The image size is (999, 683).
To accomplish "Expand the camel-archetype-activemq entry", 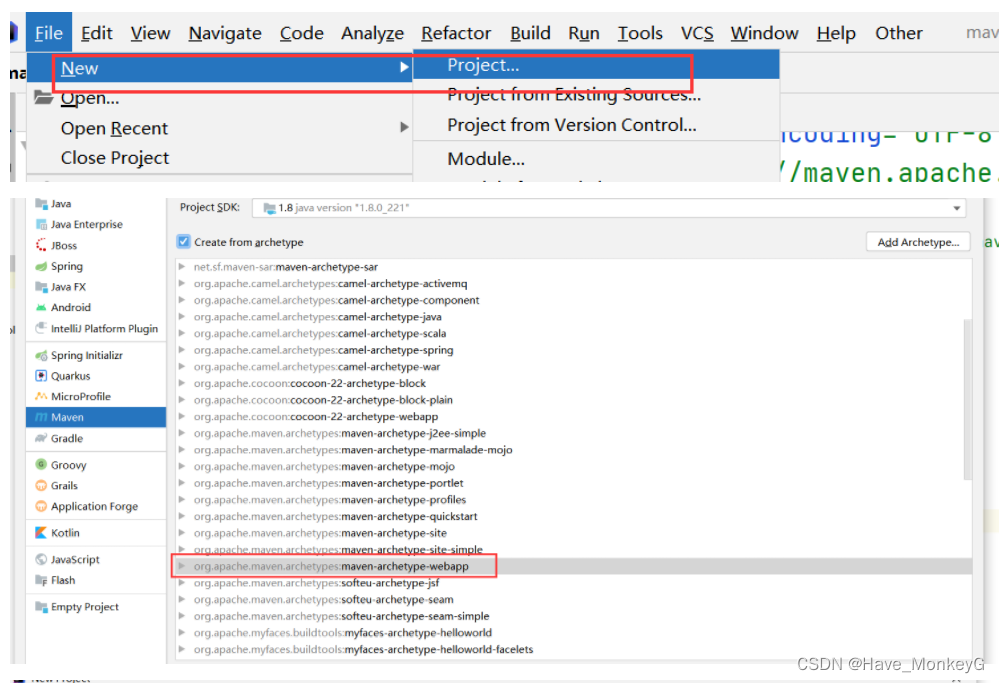I will (x=182, y=283).
